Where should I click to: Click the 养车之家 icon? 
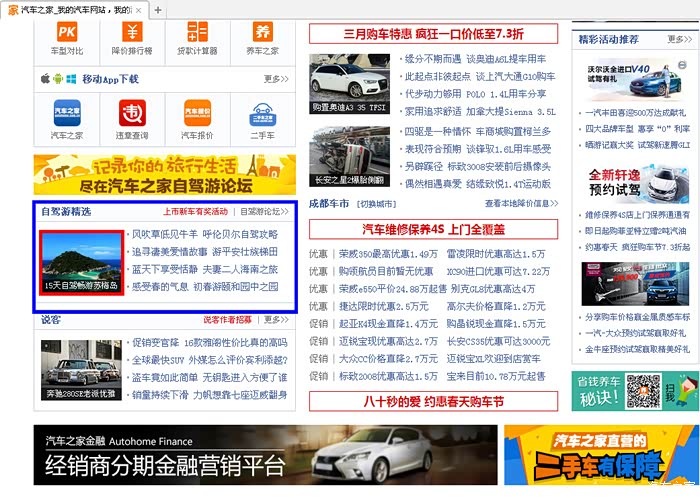pyautogui.click(x=262, y=32)
